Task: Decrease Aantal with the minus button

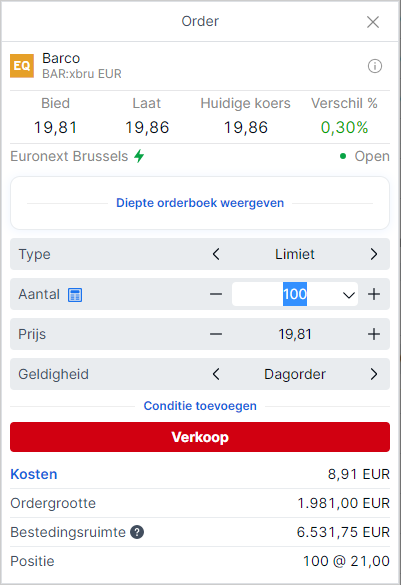Action: 216,294
